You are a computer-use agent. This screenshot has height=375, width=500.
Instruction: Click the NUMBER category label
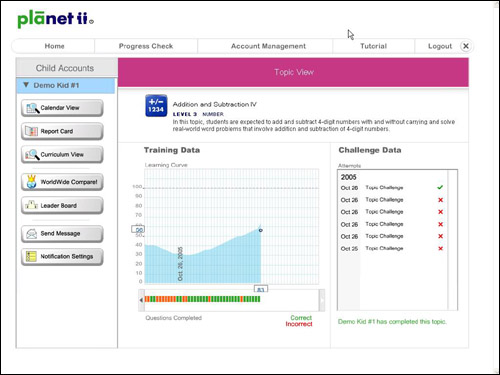pyautogui.click(x=213, y=114)
